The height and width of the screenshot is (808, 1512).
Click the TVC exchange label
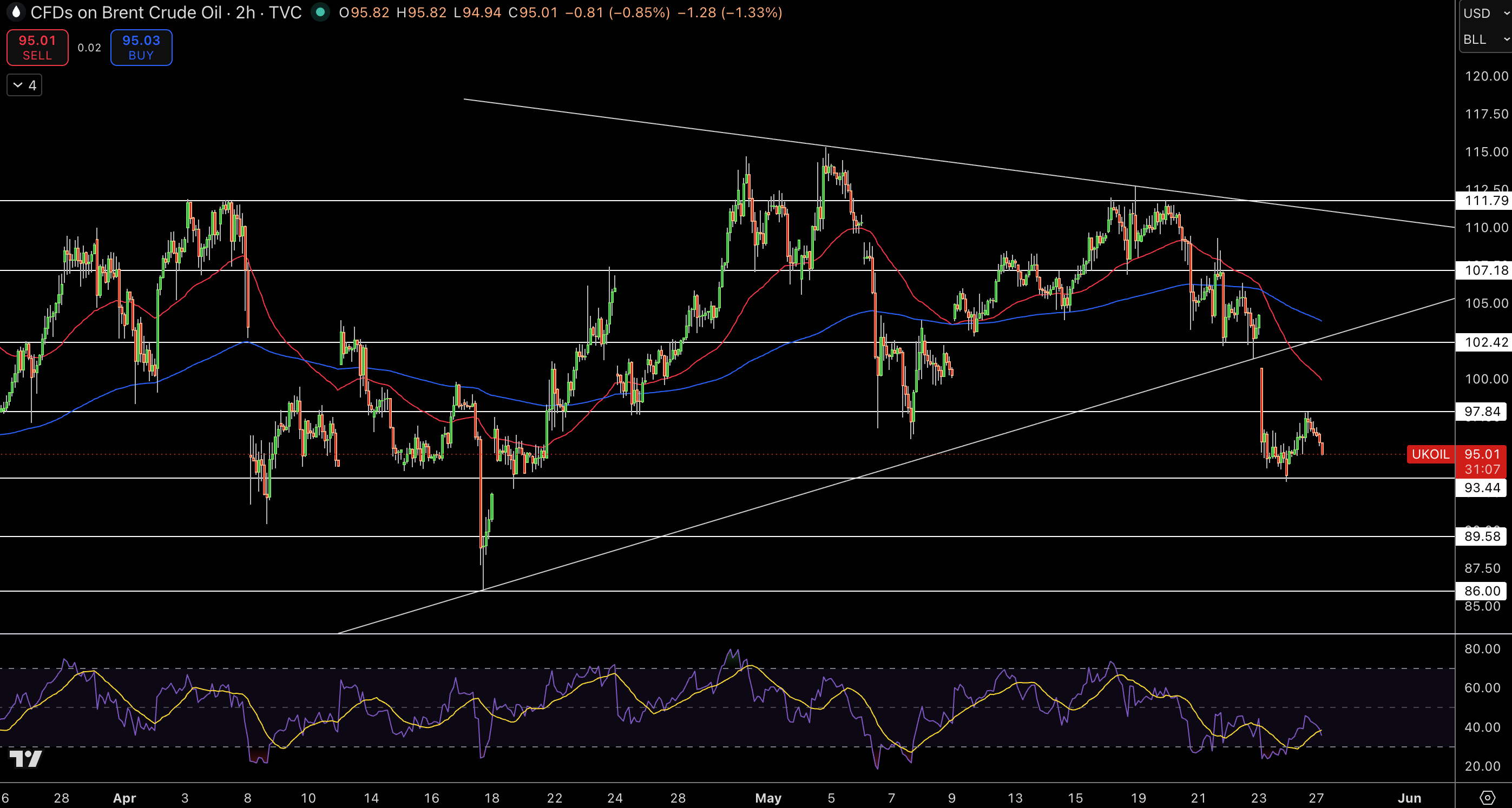click(285, 12)
